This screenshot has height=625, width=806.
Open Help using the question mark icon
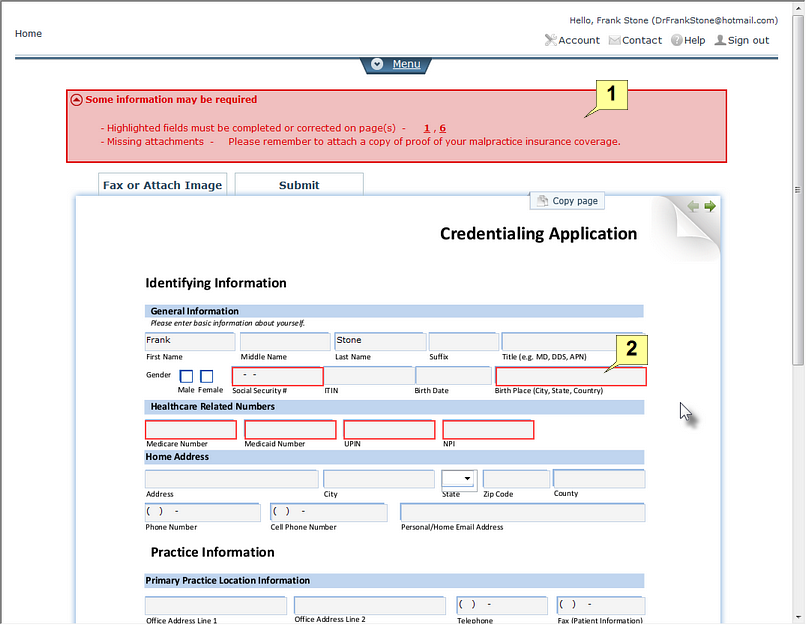679,40
